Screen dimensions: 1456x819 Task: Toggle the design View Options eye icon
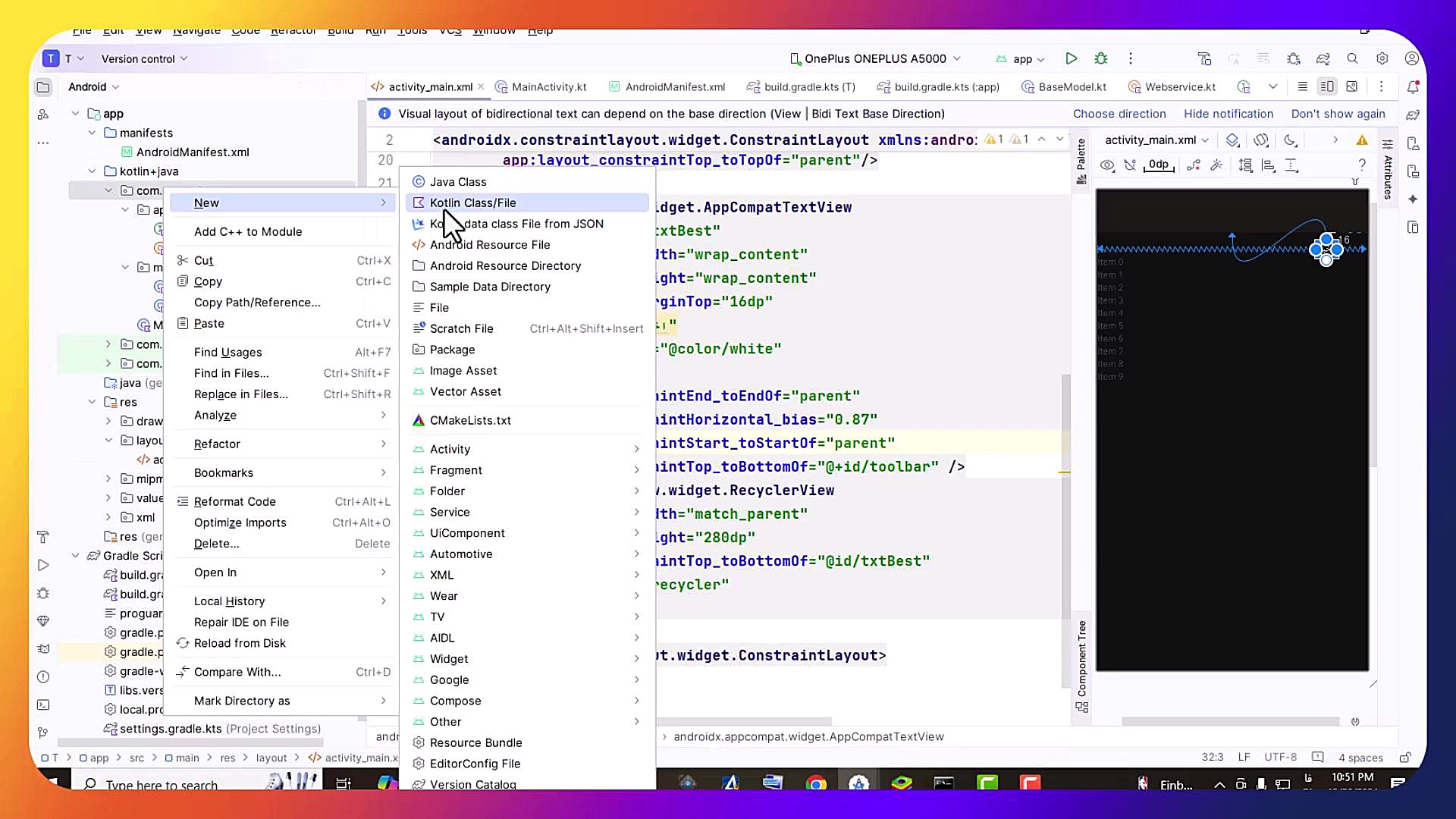tap(1107, 165)
